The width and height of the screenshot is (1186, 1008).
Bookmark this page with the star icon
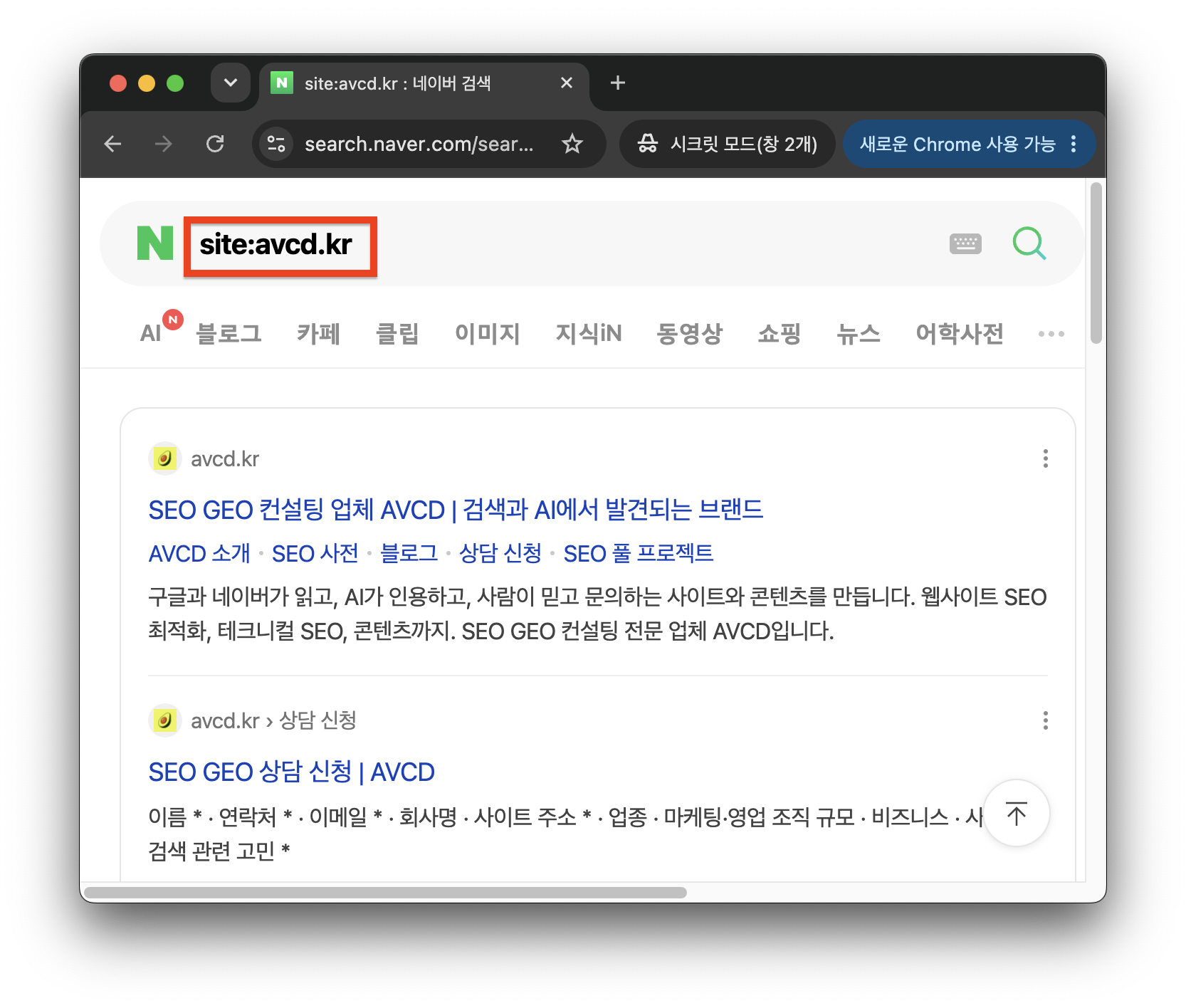[x=572, y=145]
